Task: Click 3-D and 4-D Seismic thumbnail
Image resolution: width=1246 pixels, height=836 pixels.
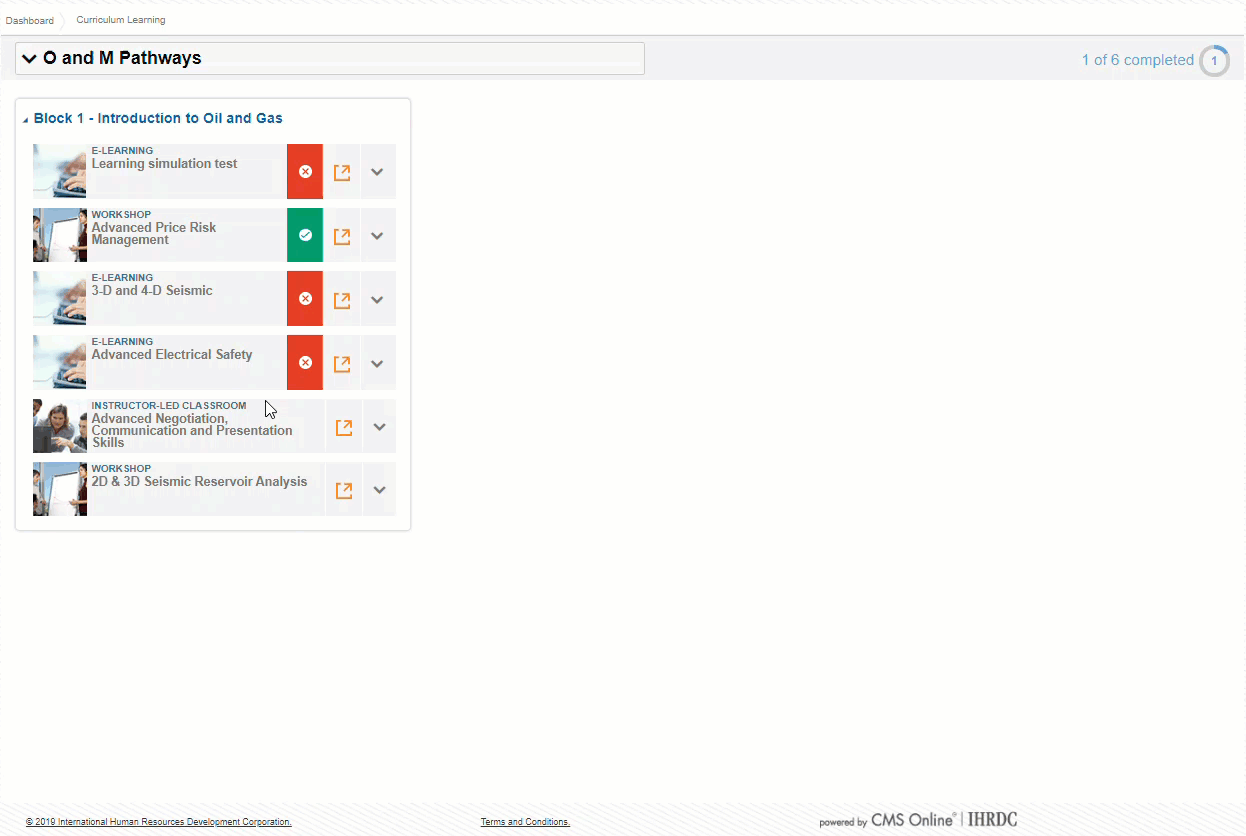Action: 60,298
